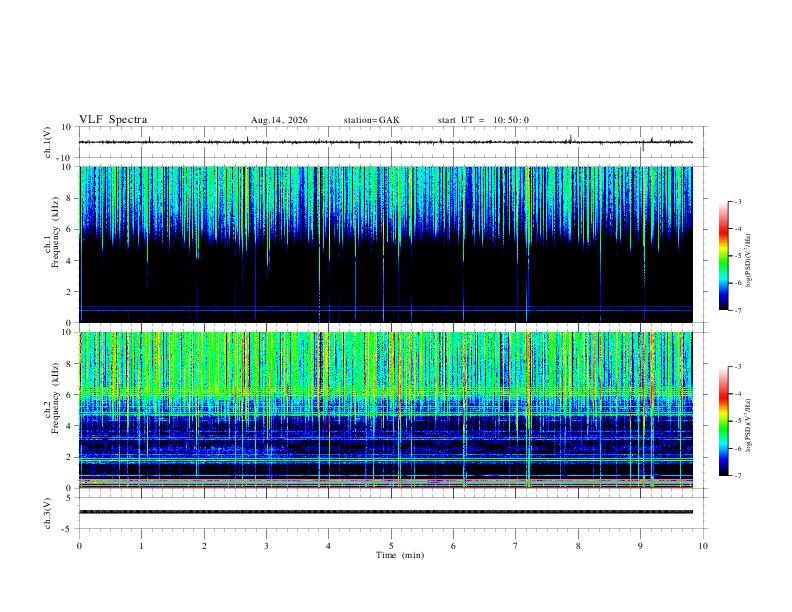This screenshot has height=612, width=792.
Task: Click the 'station=GAK' label
Action: [x=371, y=120]
